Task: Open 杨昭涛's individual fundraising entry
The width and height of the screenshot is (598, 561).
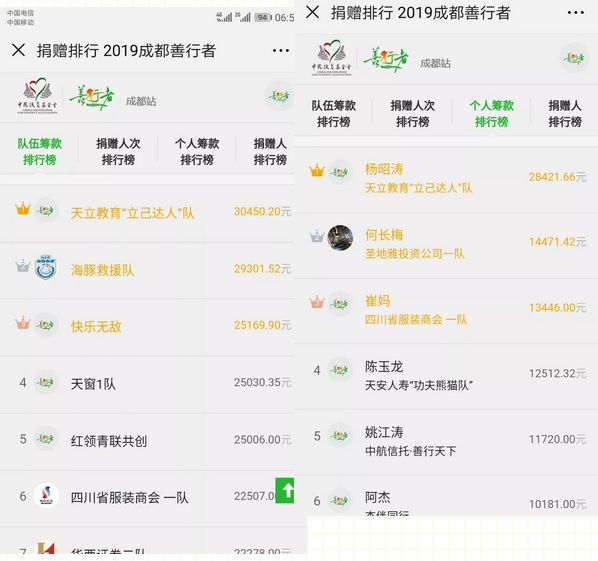Action: pyautogui.click(x=446, y=178)
